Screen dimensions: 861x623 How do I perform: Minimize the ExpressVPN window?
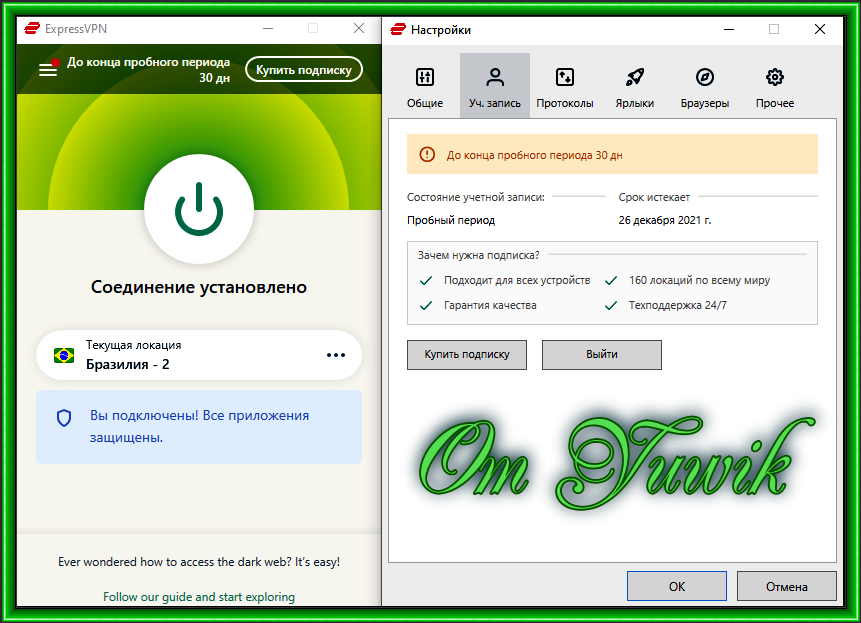click(x=268, y=29)
